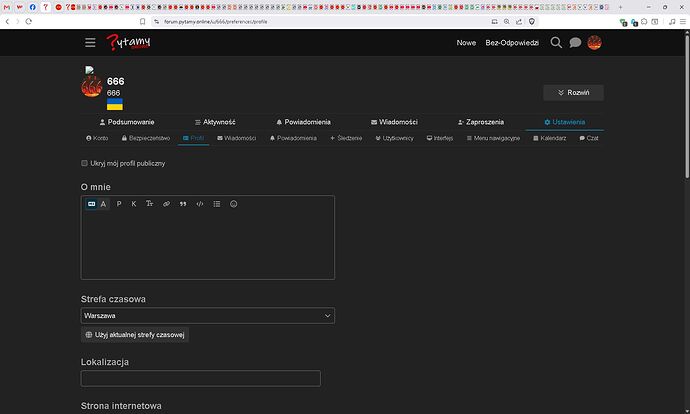Open the forum search magnifier icon

[x=556, y=43]
